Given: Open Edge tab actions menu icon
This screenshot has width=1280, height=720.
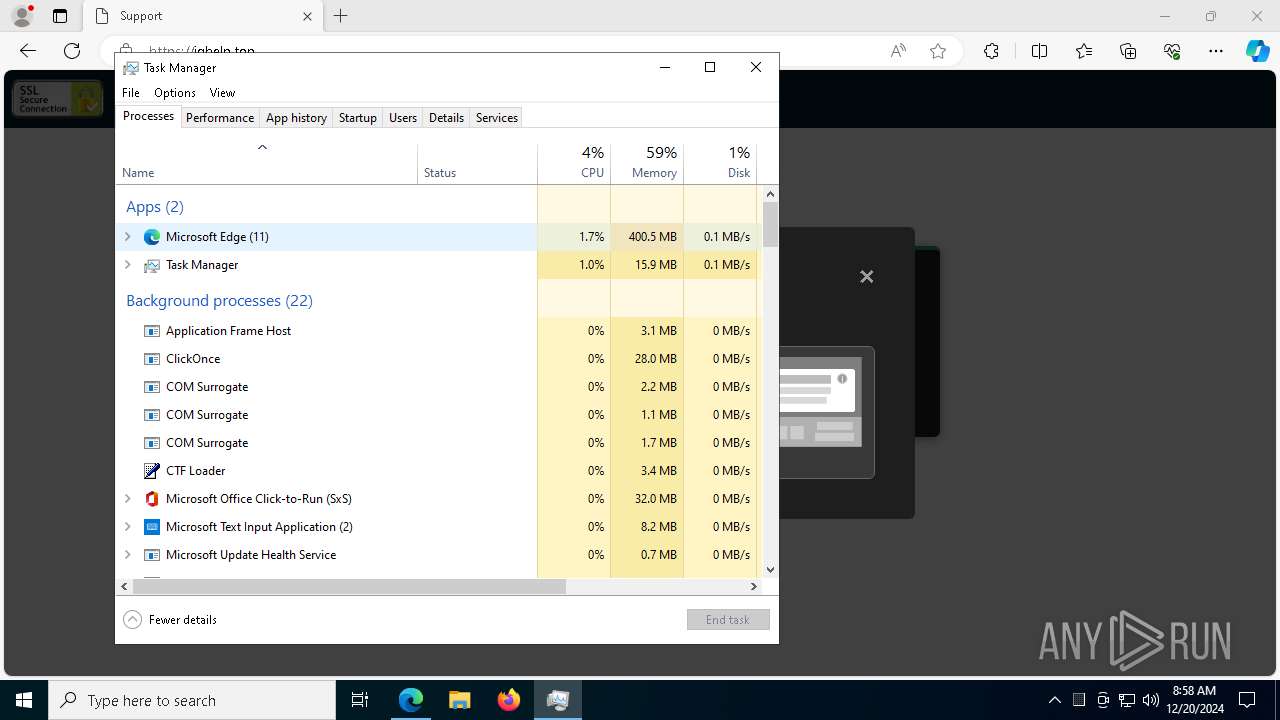Looking at the screenshot, I should point(60,16).
